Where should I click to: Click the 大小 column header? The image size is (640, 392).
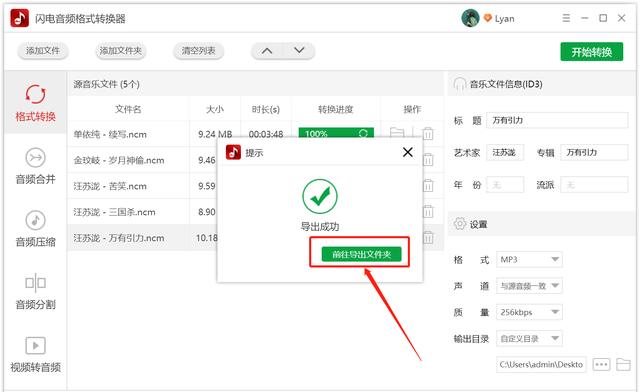(215, 109)
